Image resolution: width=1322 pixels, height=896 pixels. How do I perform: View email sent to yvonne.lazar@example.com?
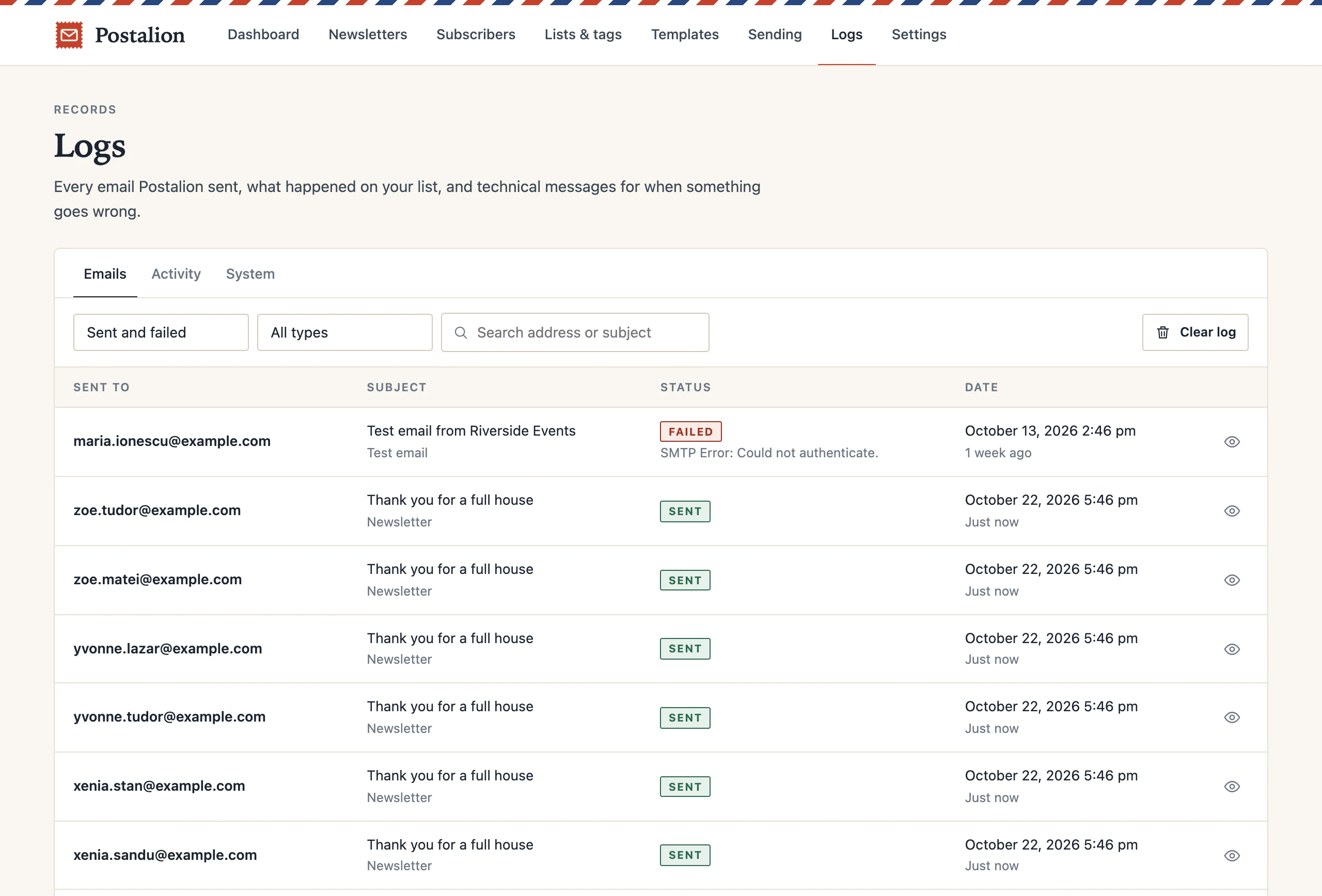click(x=1232, y=649)
